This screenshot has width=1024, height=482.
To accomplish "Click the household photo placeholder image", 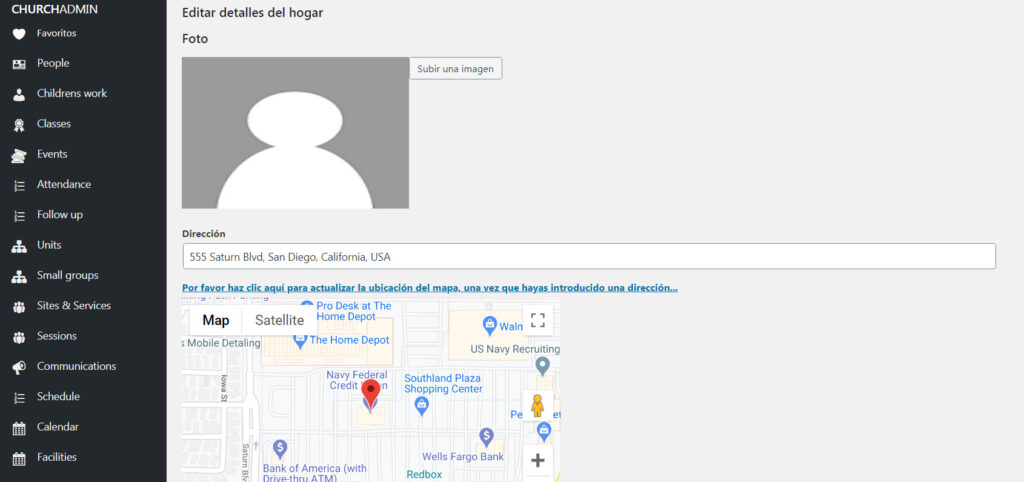I will click(x=295, y=132).
